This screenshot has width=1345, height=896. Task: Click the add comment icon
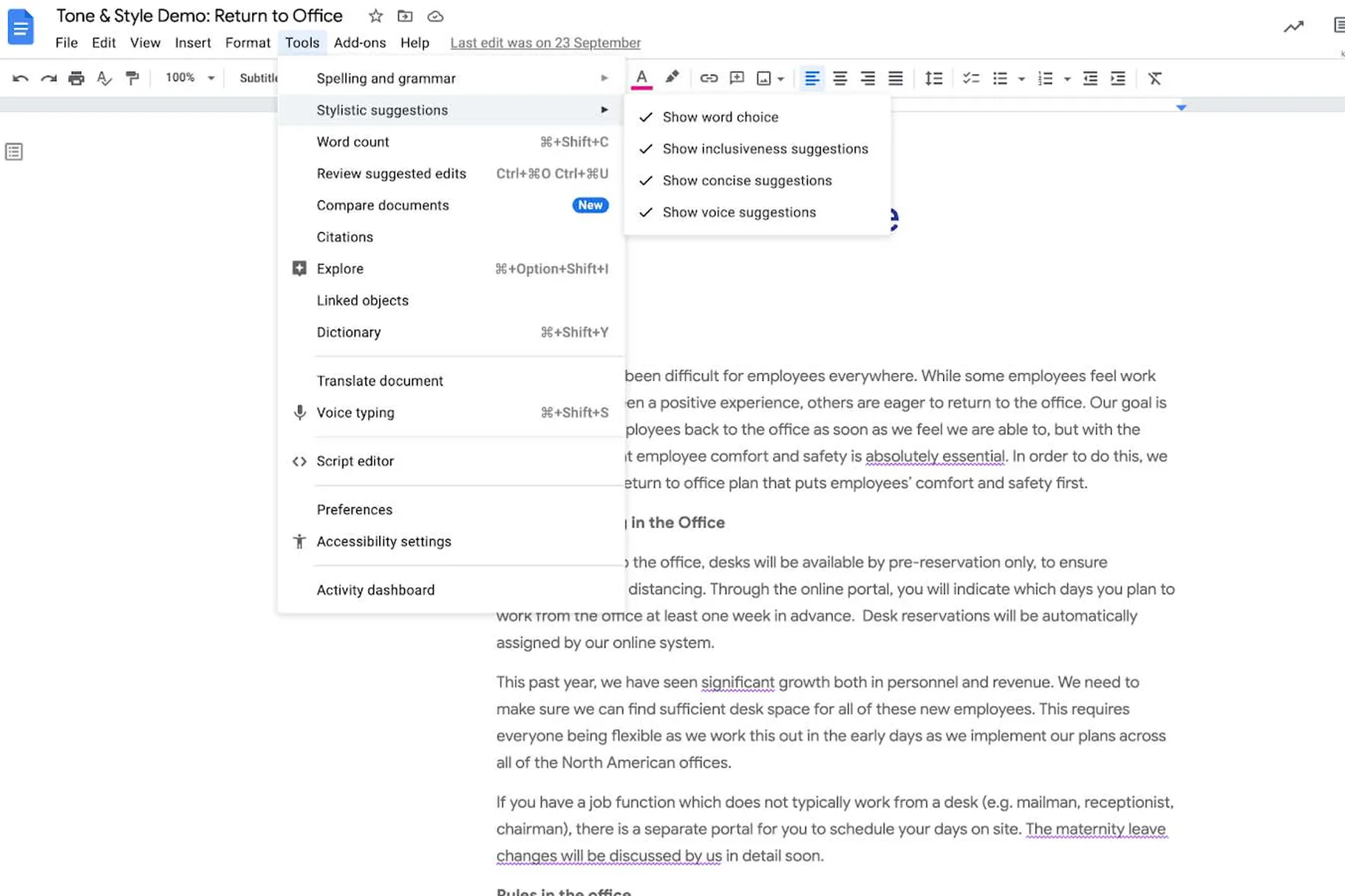(736, 78)
